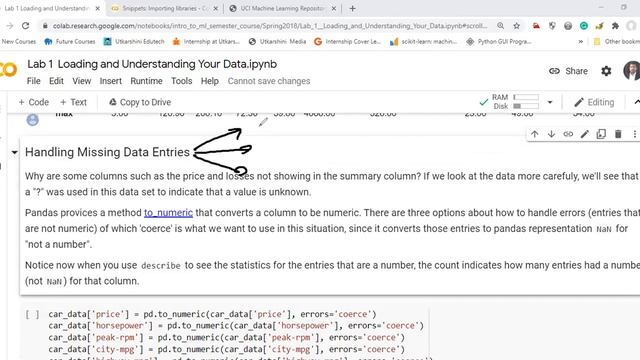Close the UCI Machine Learning Repository tab
Screen dimensions: 640x360
point(333,8)
